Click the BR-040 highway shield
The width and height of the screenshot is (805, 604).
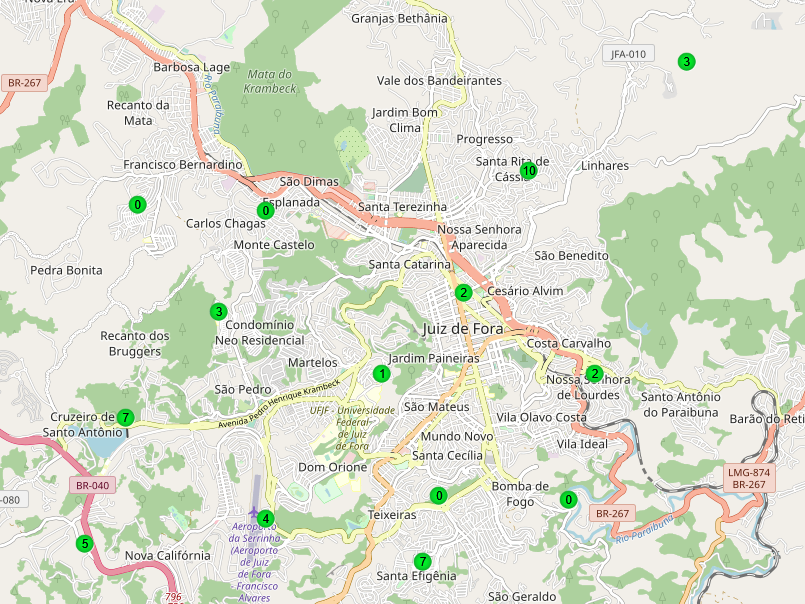92,485
